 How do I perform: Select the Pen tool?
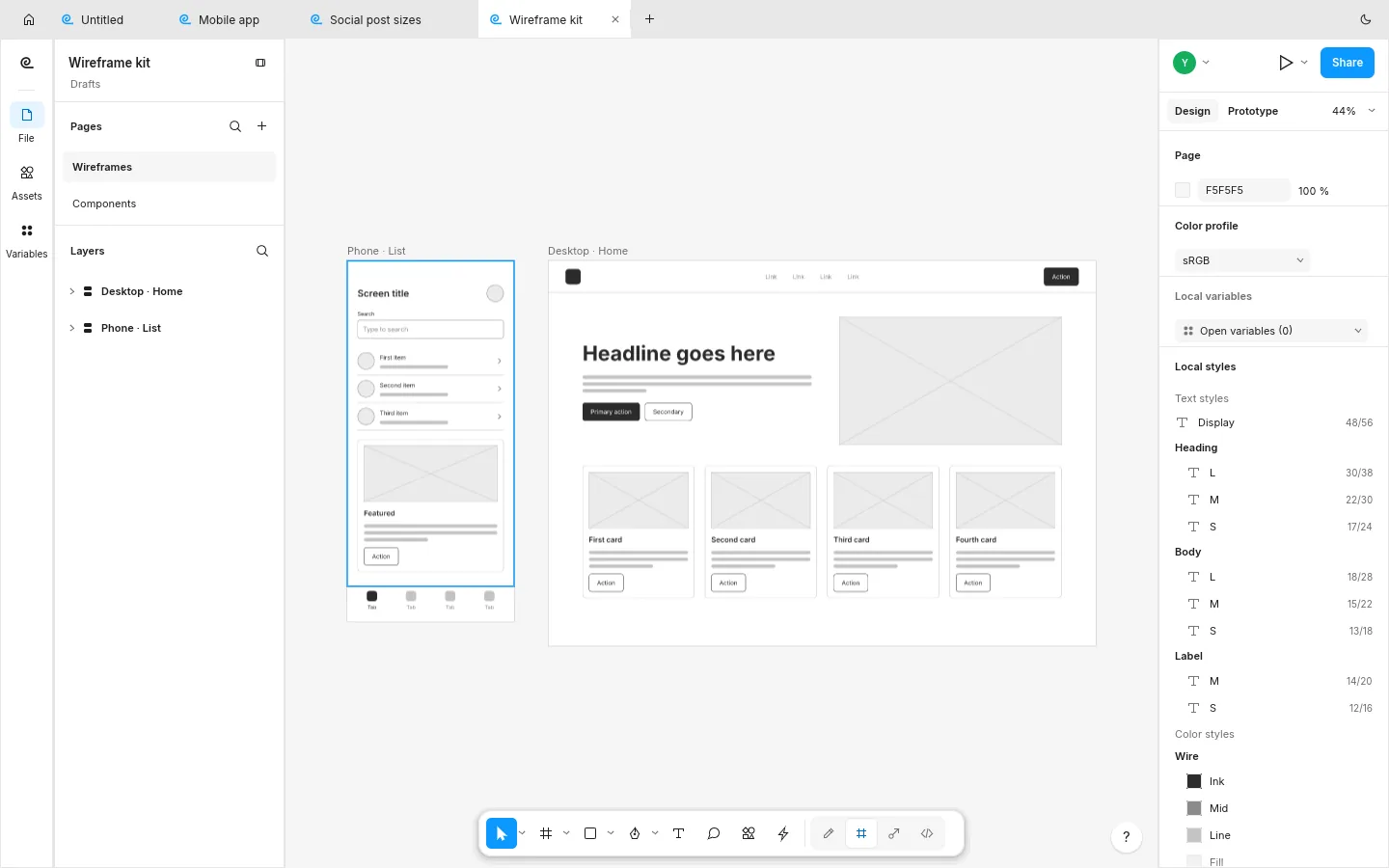coord(635,833)
